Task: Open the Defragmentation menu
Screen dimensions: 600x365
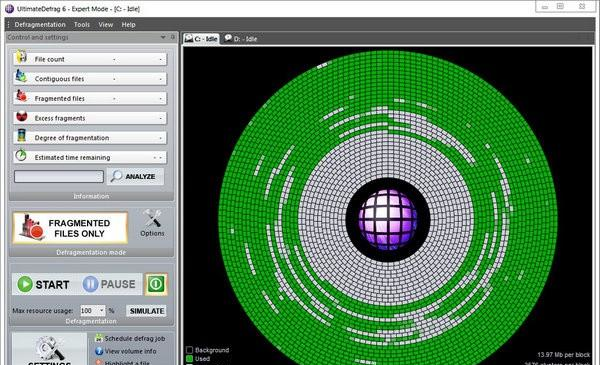Action: coord(40,24)
